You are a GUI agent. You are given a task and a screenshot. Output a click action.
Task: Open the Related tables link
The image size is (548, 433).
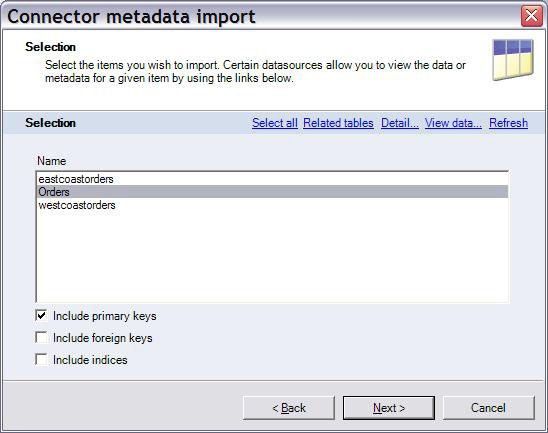[x=338, y=123]
